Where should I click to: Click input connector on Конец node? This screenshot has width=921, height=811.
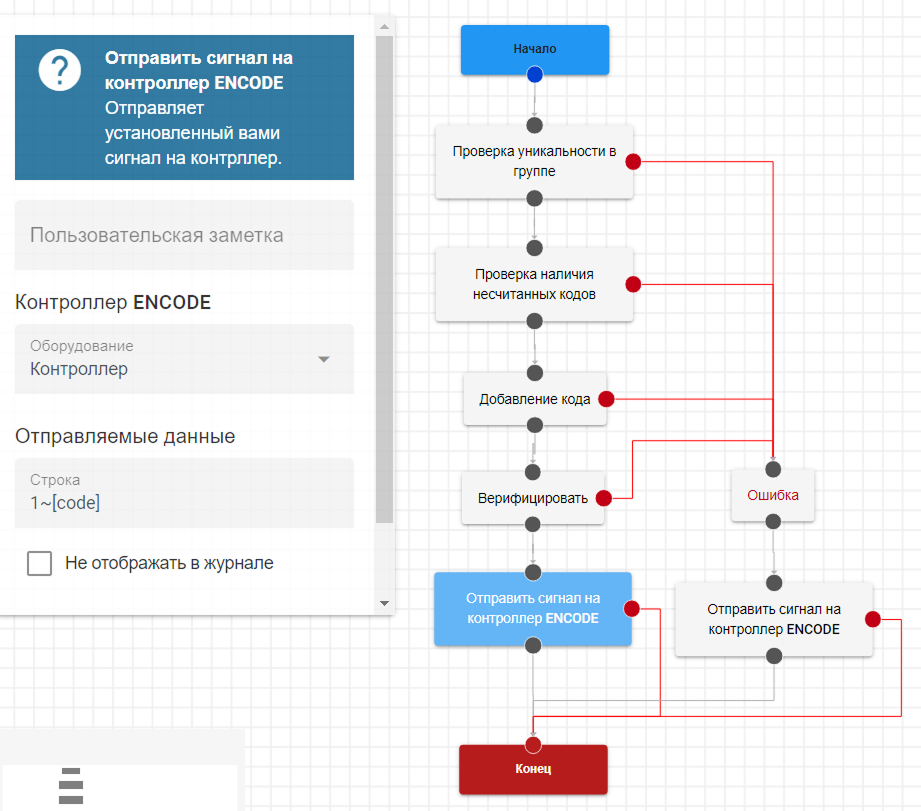coord(533,745)
